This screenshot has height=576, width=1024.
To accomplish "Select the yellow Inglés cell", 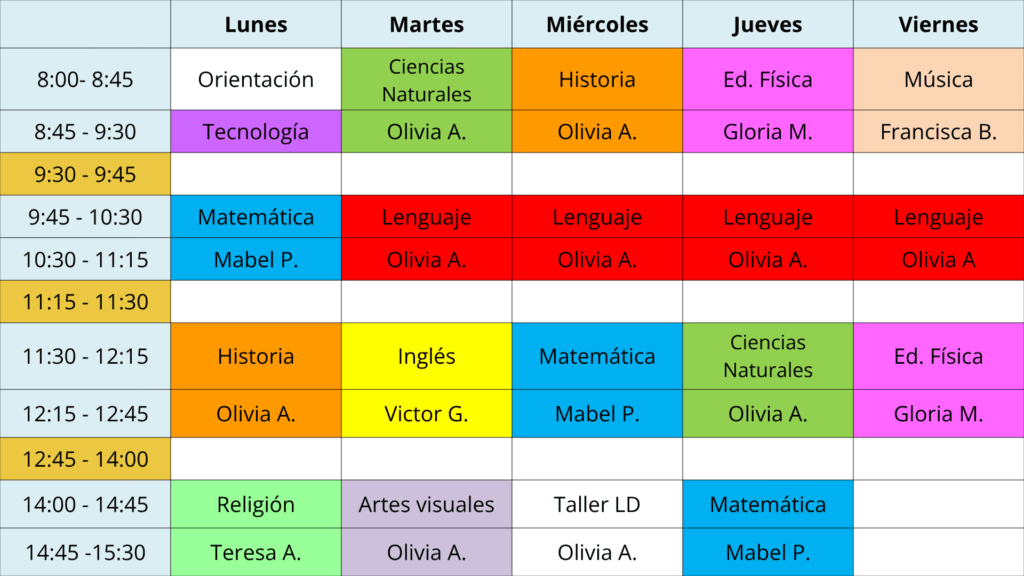I will (x=427, y=356).
